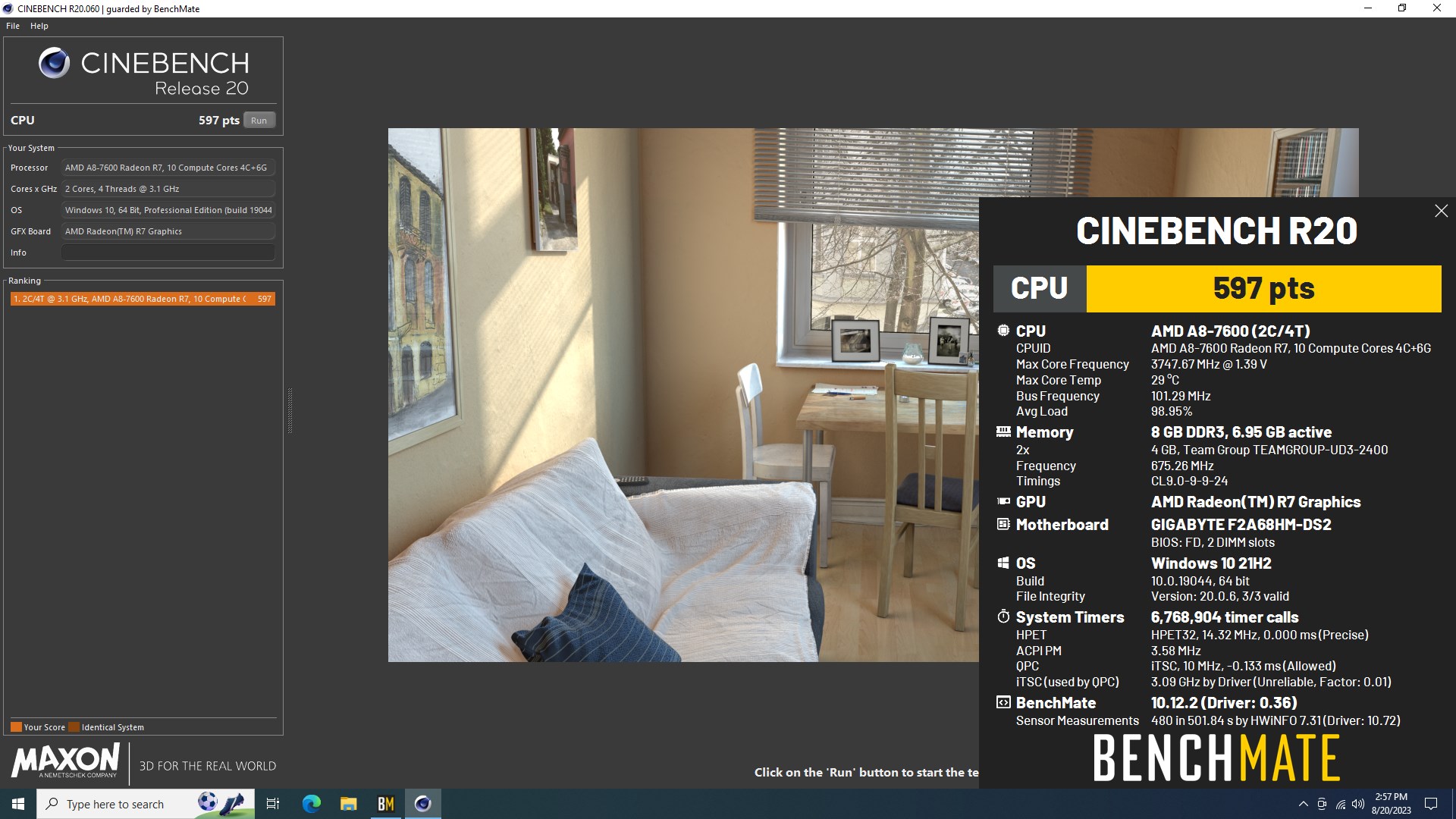This screenshot has width=1456, height=819.
Task: Click 'CL9.0-9-9-24' timings value
Action: (x=1189, y=481)
